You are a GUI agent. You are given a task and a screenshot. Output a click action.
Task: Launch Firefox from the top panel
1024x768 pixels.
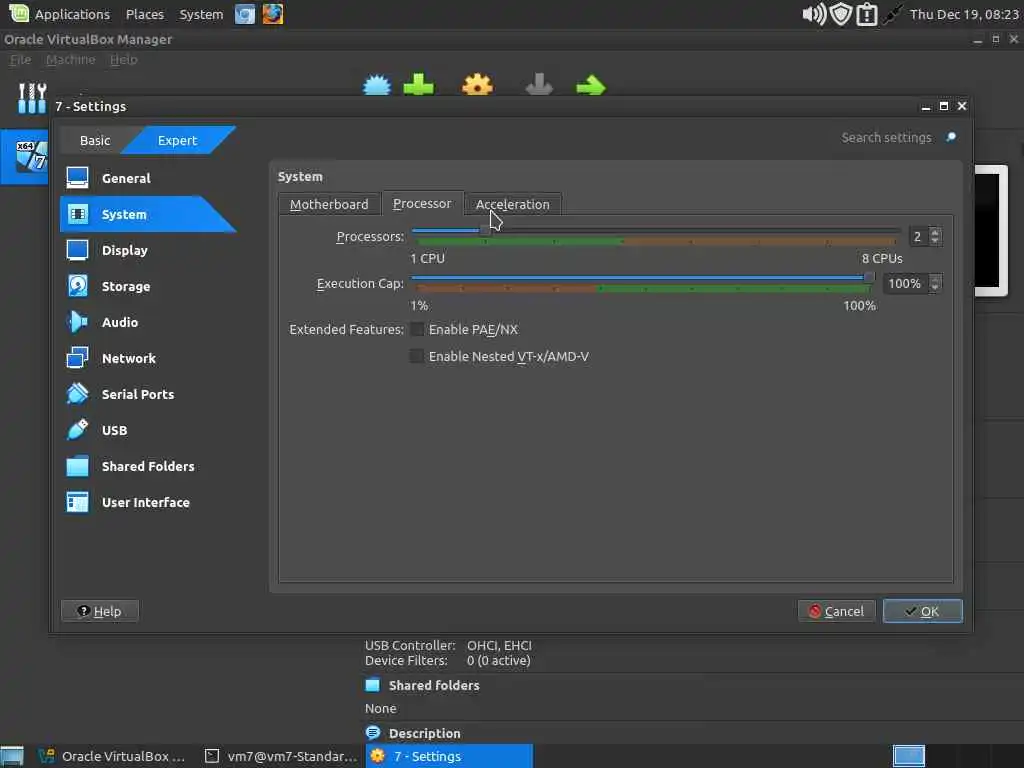pyautogui.click(x=273, y=14)
